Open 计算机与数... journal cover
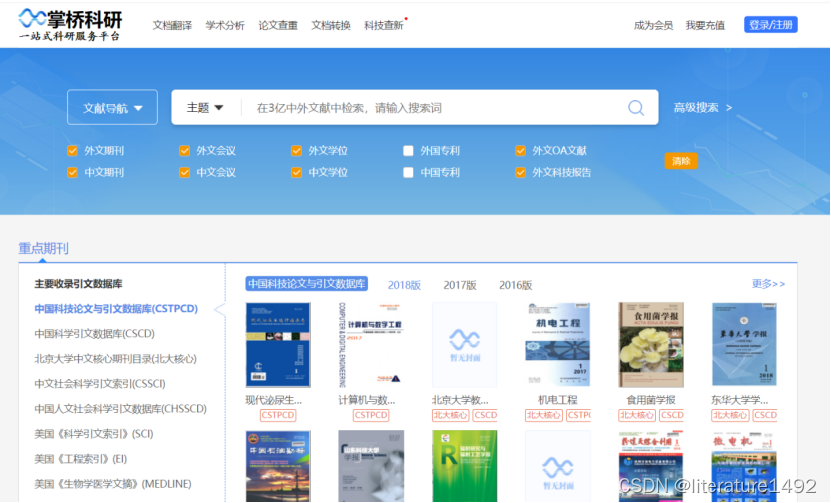The width and height of the screenshot is (831, 503). [371, 345]
